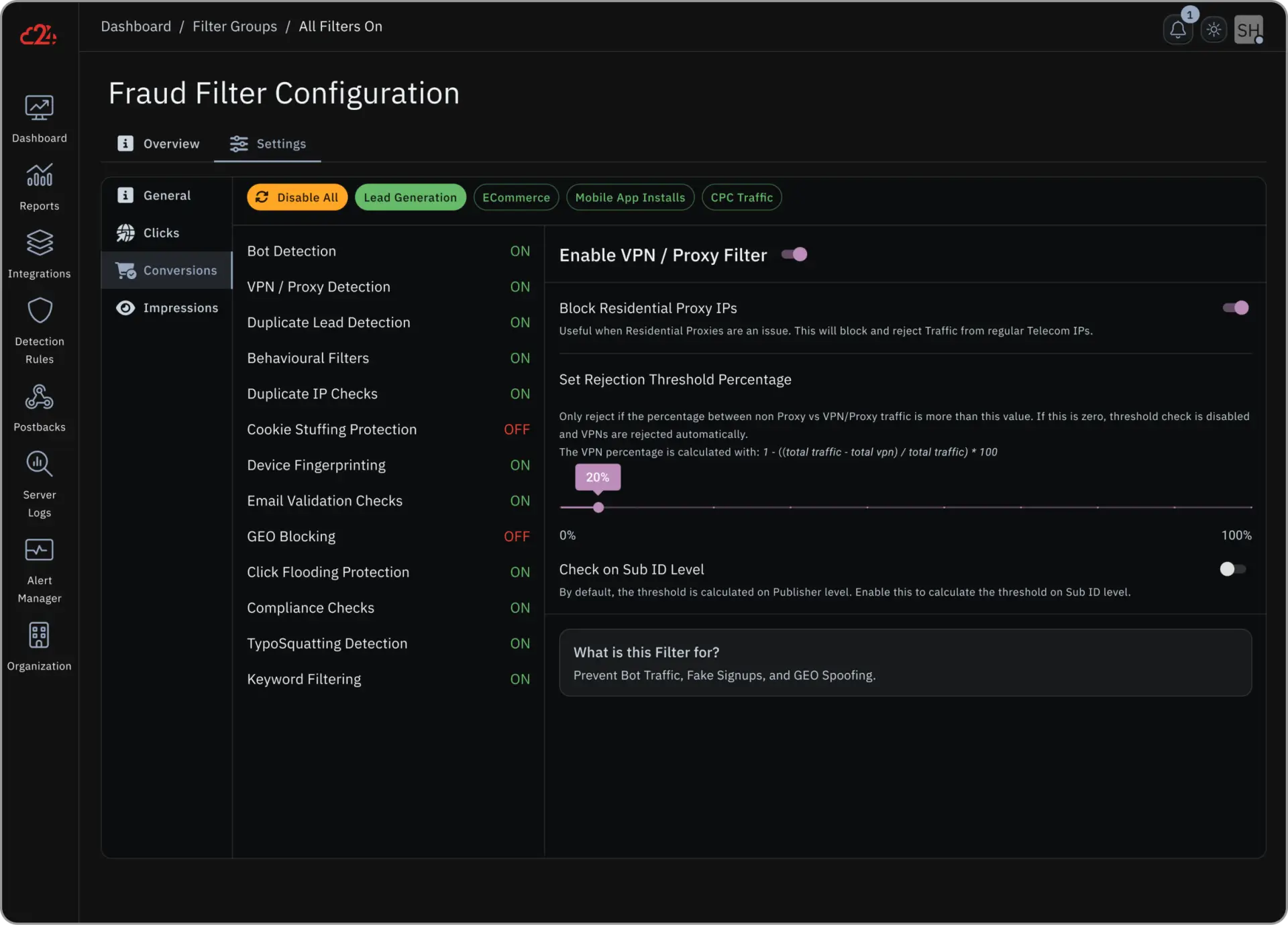Select the Clicks settings section
Screen dimensions: 1288x925
tap(161, 233)
